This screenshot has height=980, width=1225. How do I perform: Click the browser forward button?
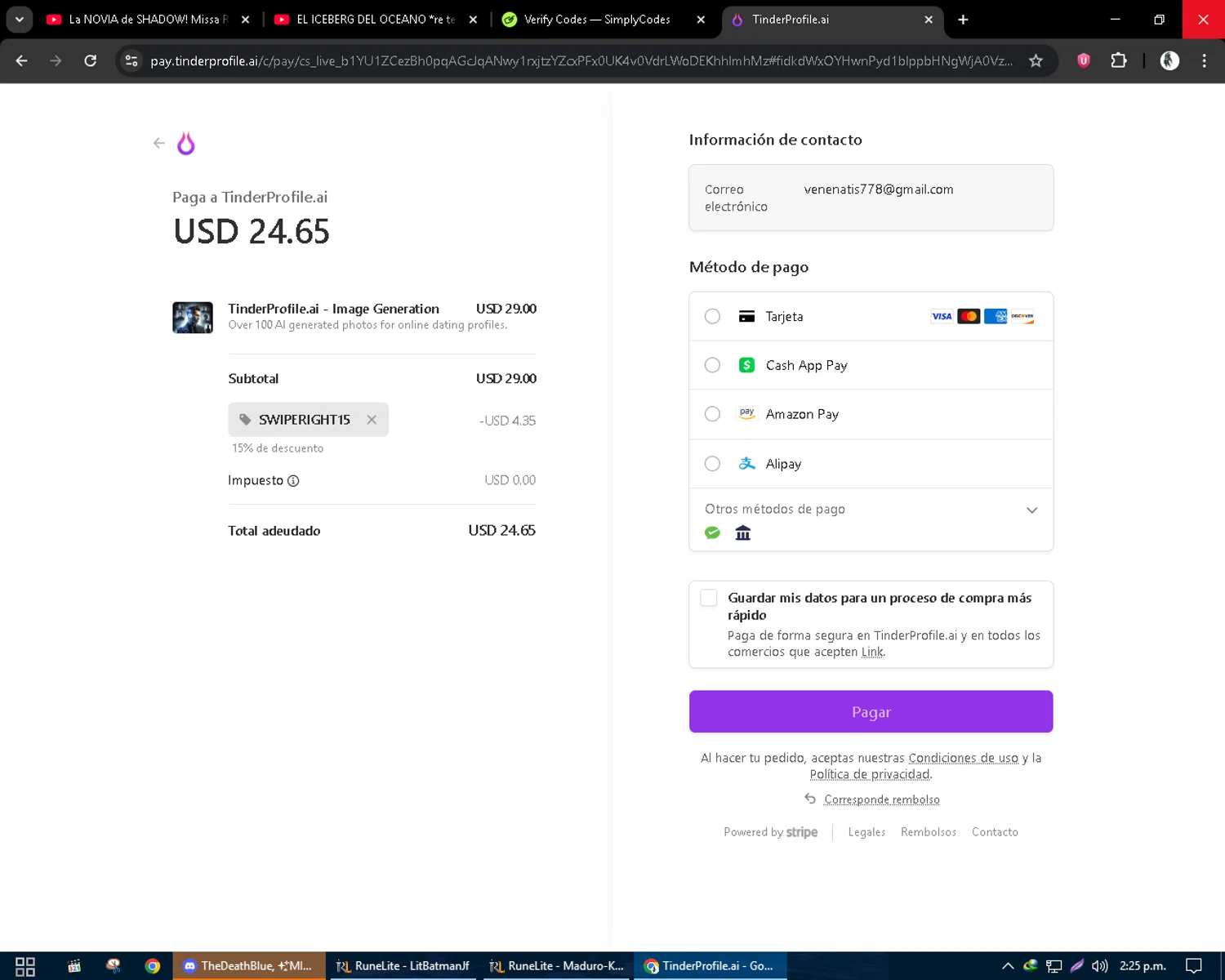(x=56, y=60)
